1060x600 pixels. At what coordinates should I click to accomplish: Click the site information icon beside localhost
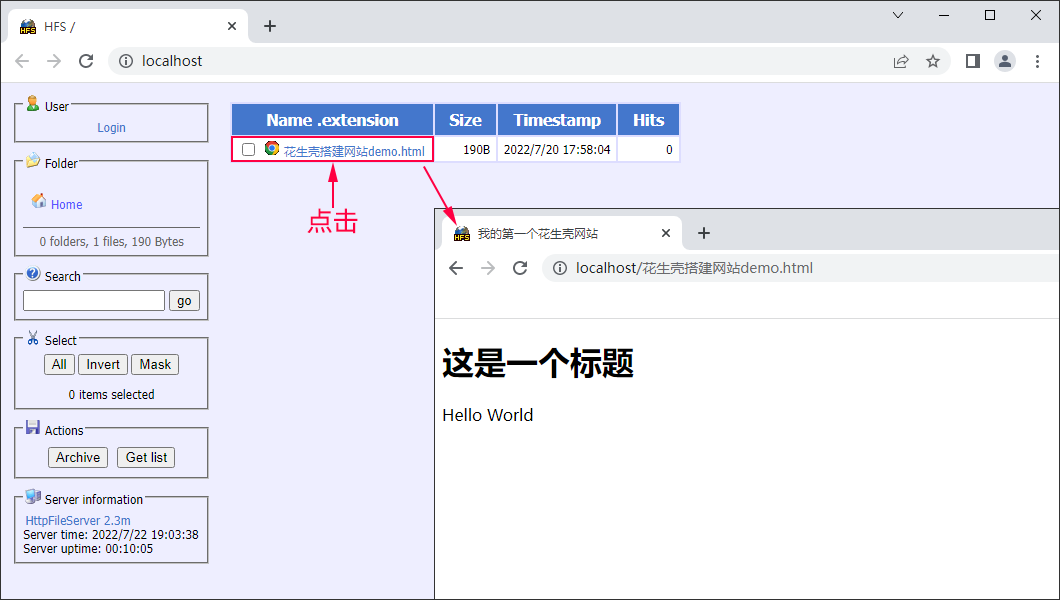(x=126, y=61)
